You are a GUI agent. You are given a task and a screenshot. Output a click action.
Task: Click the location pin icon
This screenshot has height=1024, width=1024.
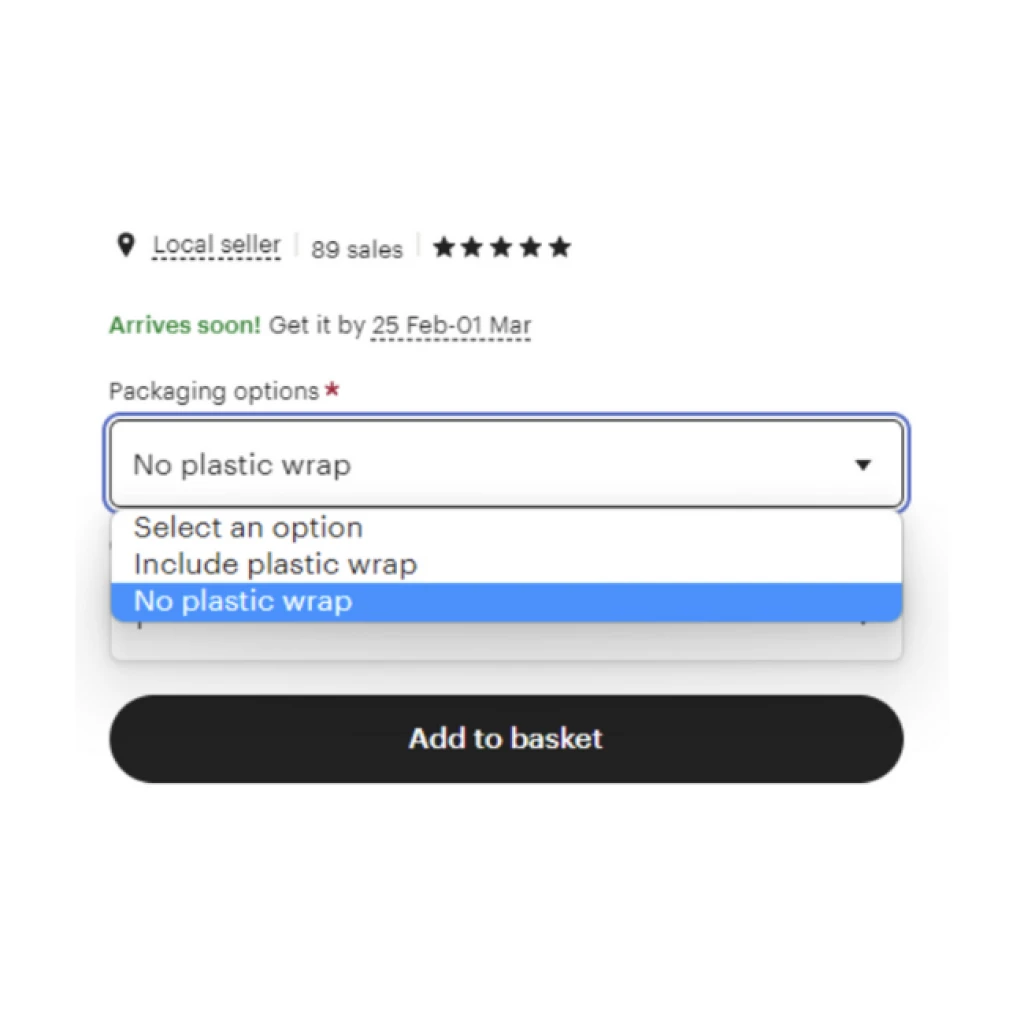coord(126,245)
